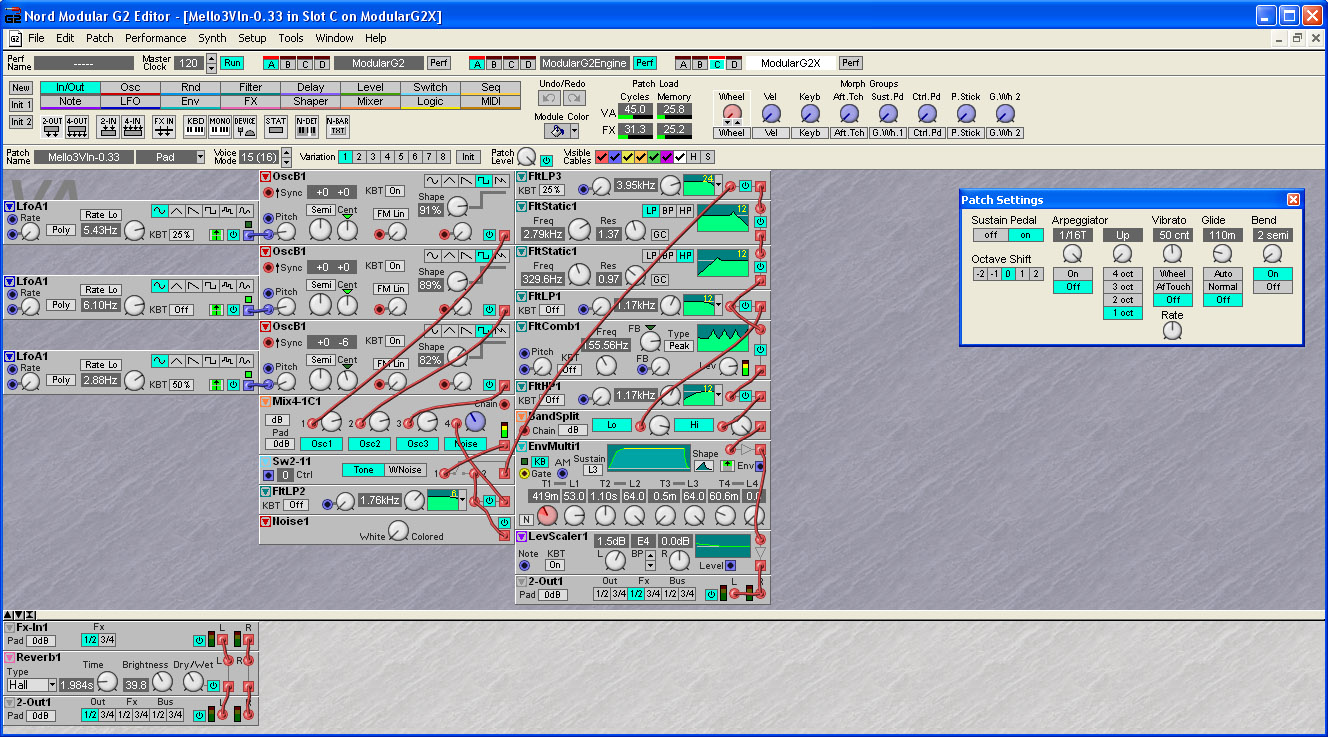Add the N-DET note detector module

point(307,126)
